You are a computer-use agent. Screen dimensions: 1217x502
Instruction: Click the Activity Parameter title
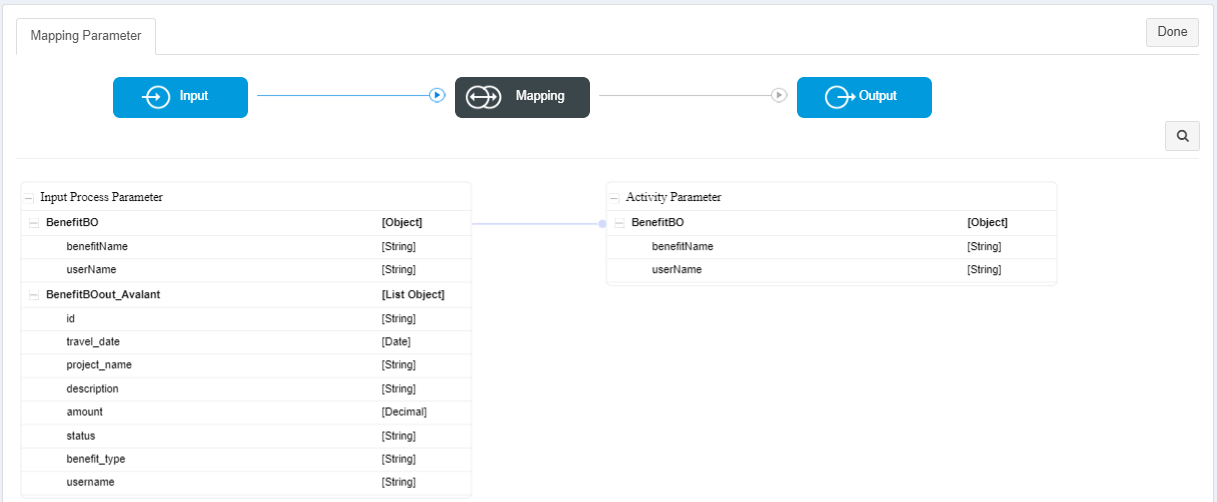point(673,198)
